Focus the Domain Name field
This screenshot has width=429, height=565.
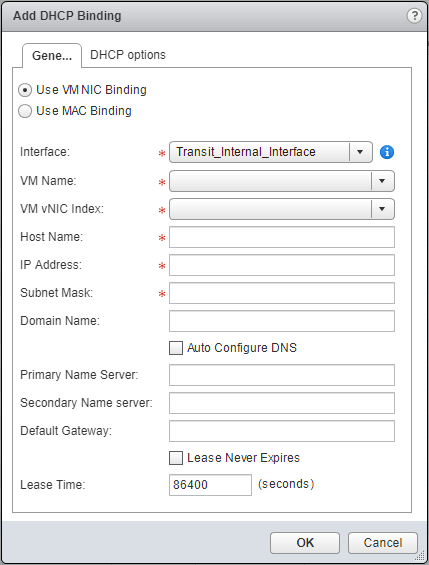[282, 321]
